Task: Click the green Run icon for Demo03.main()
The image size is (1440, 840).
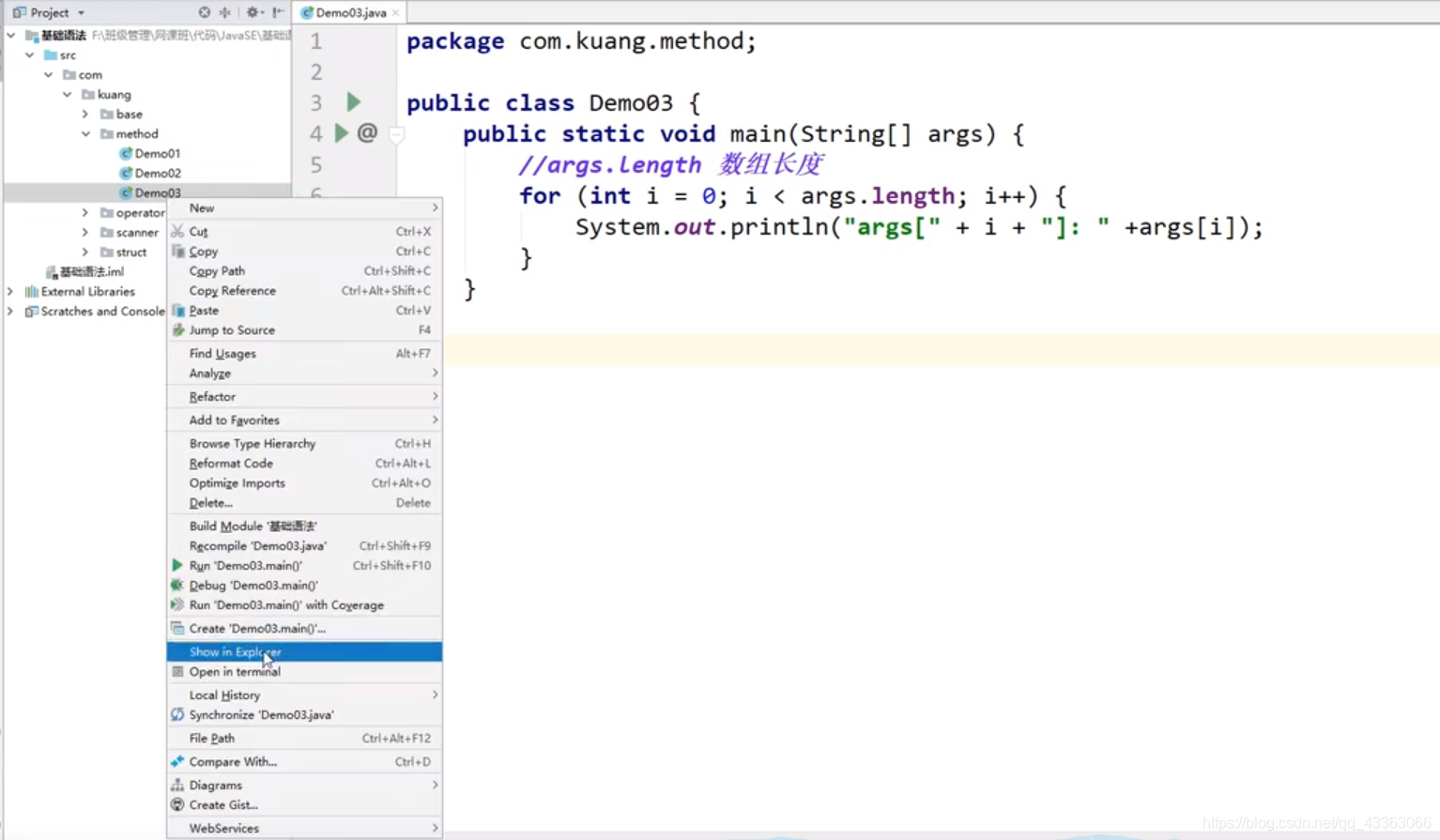Action: coord(177,565)
